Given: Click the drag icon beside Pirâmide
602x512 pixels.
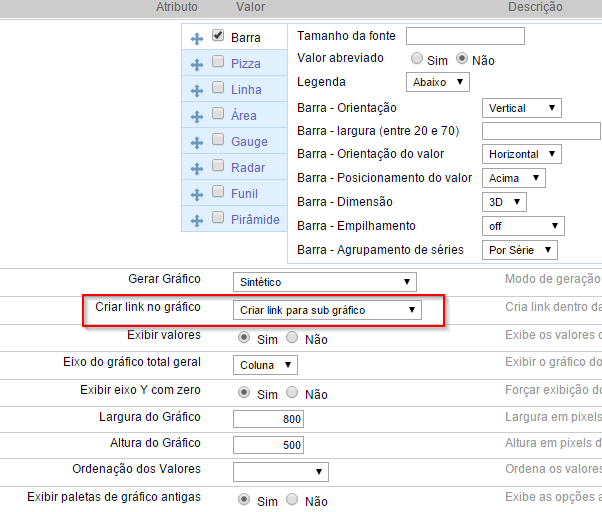Looking at the screenshot, I should [x=197, y=220].
